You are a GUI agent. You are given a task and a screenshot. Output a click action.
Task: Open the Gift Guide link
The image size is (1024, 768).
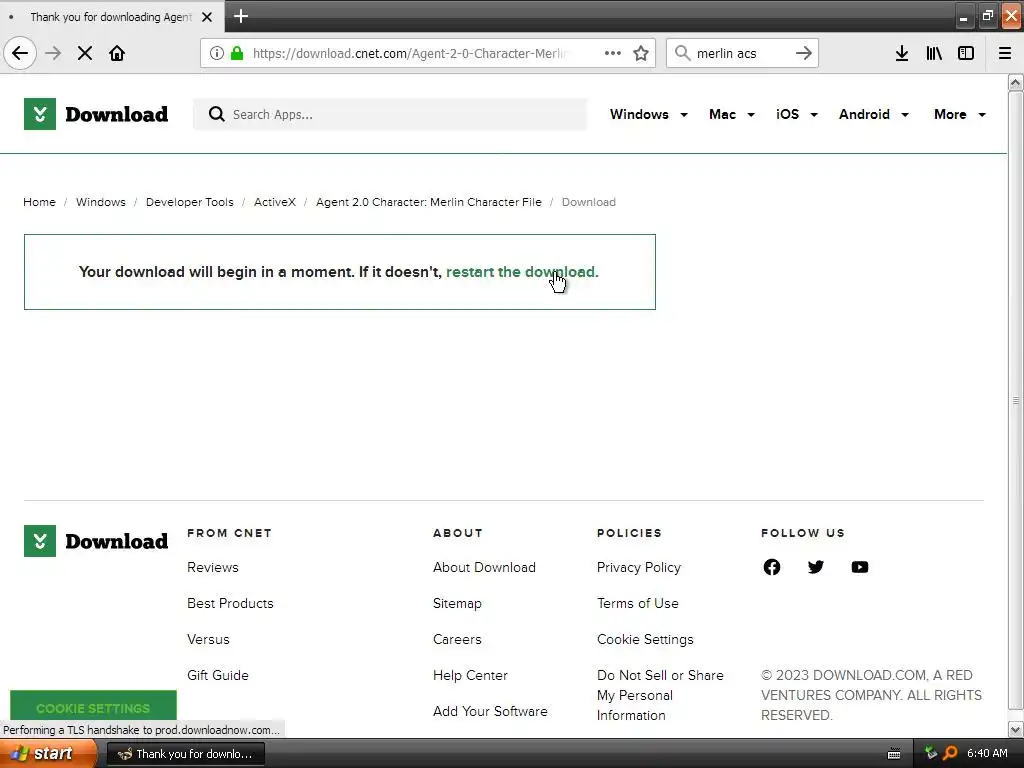coord(217,675)
